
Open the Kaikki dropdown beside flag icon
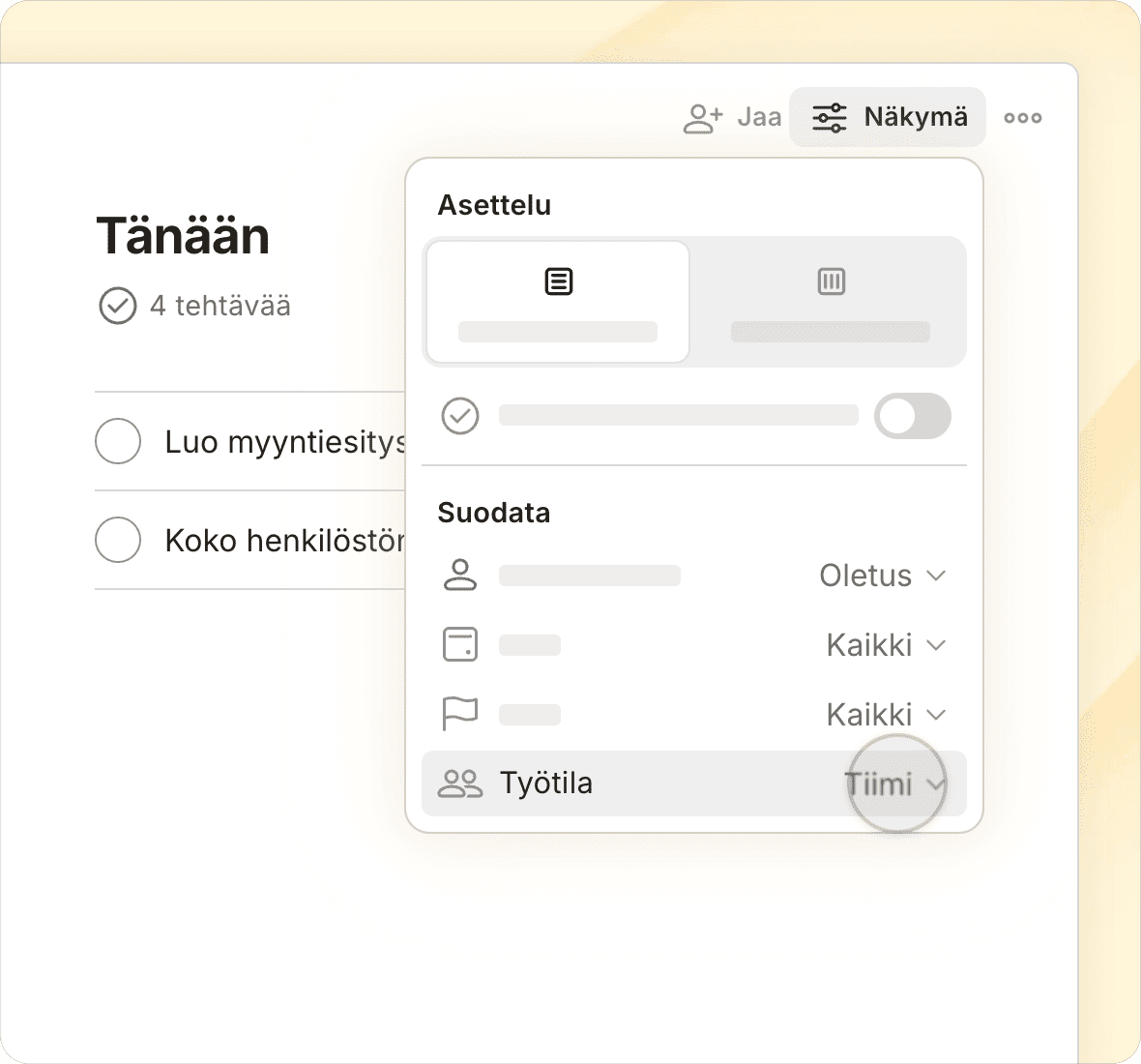(885, 715)
